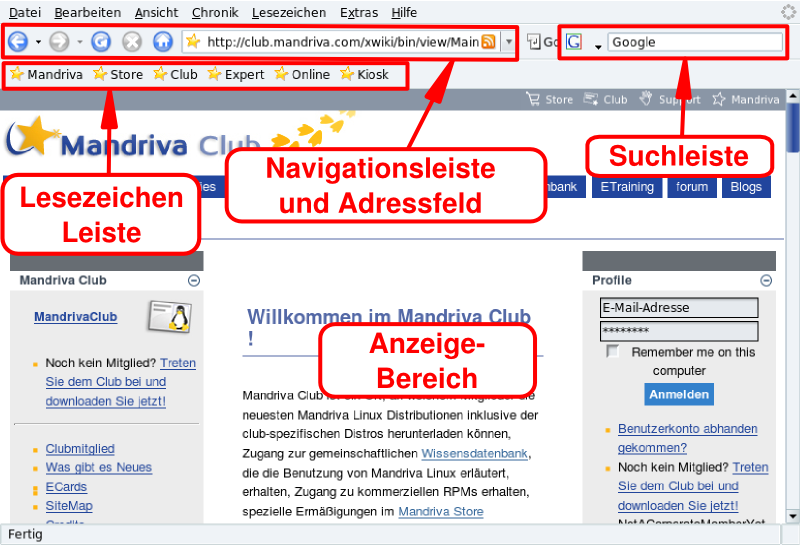
Task: Follow the Wissensdatenbank link
Action: coord(474,453)
